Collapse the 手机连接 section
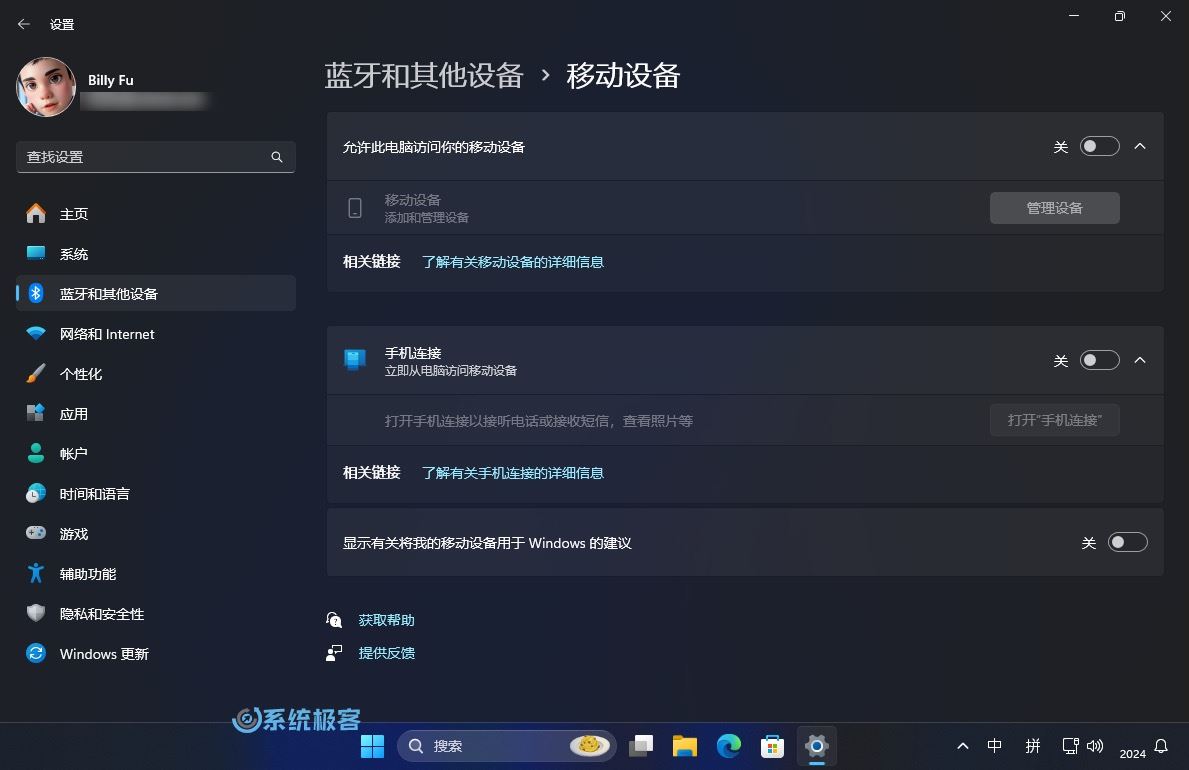Viewport: 1189px width, 770px height. 1140,360
